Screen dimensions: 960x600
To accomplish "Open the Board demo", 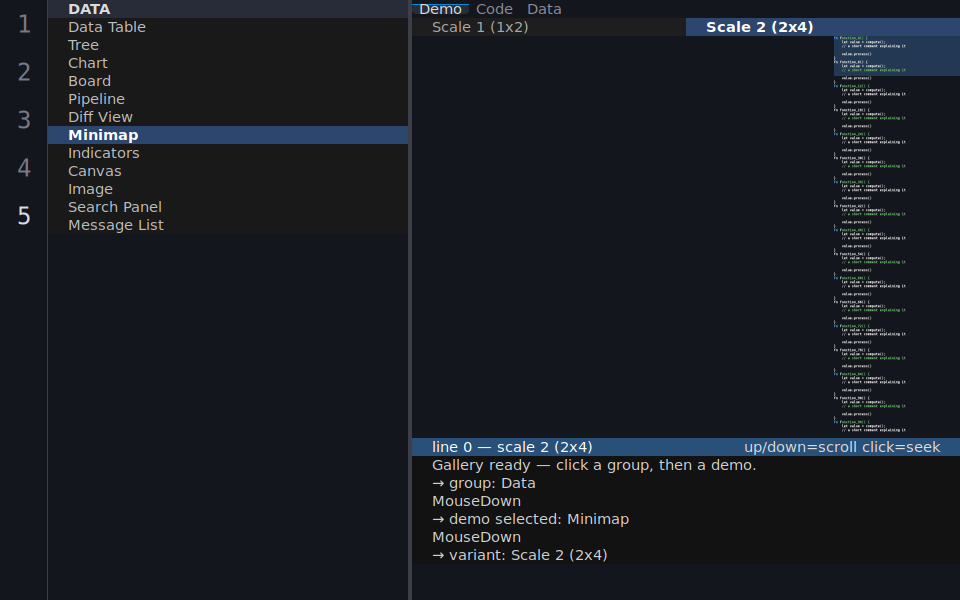I will pos(228,81).
